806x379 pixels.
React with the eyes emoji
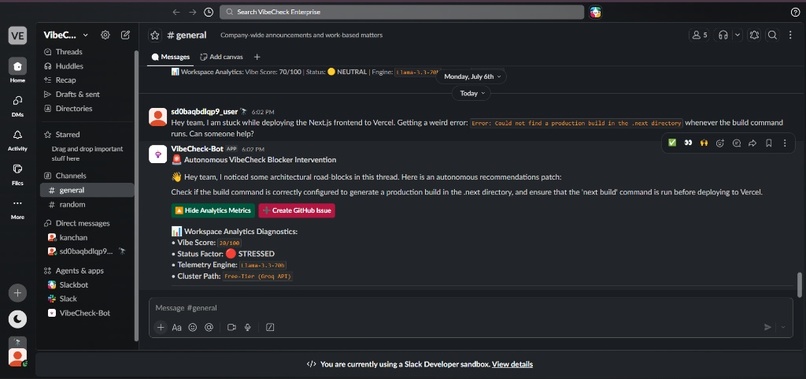pos(688,143)
